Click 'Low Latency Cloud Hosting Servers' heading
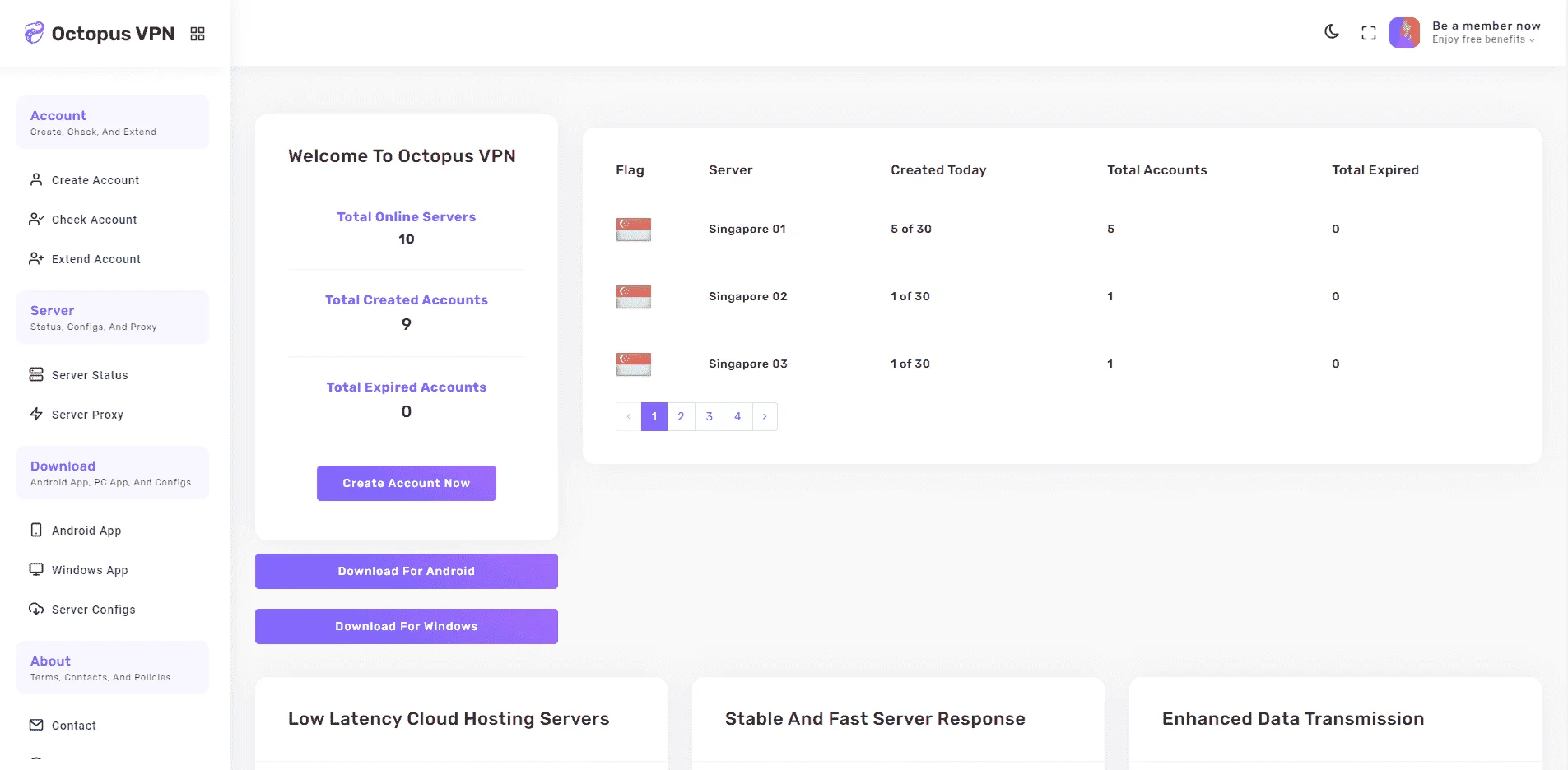Viewport: 1568px width, 770px height. [x=449, y=719]
